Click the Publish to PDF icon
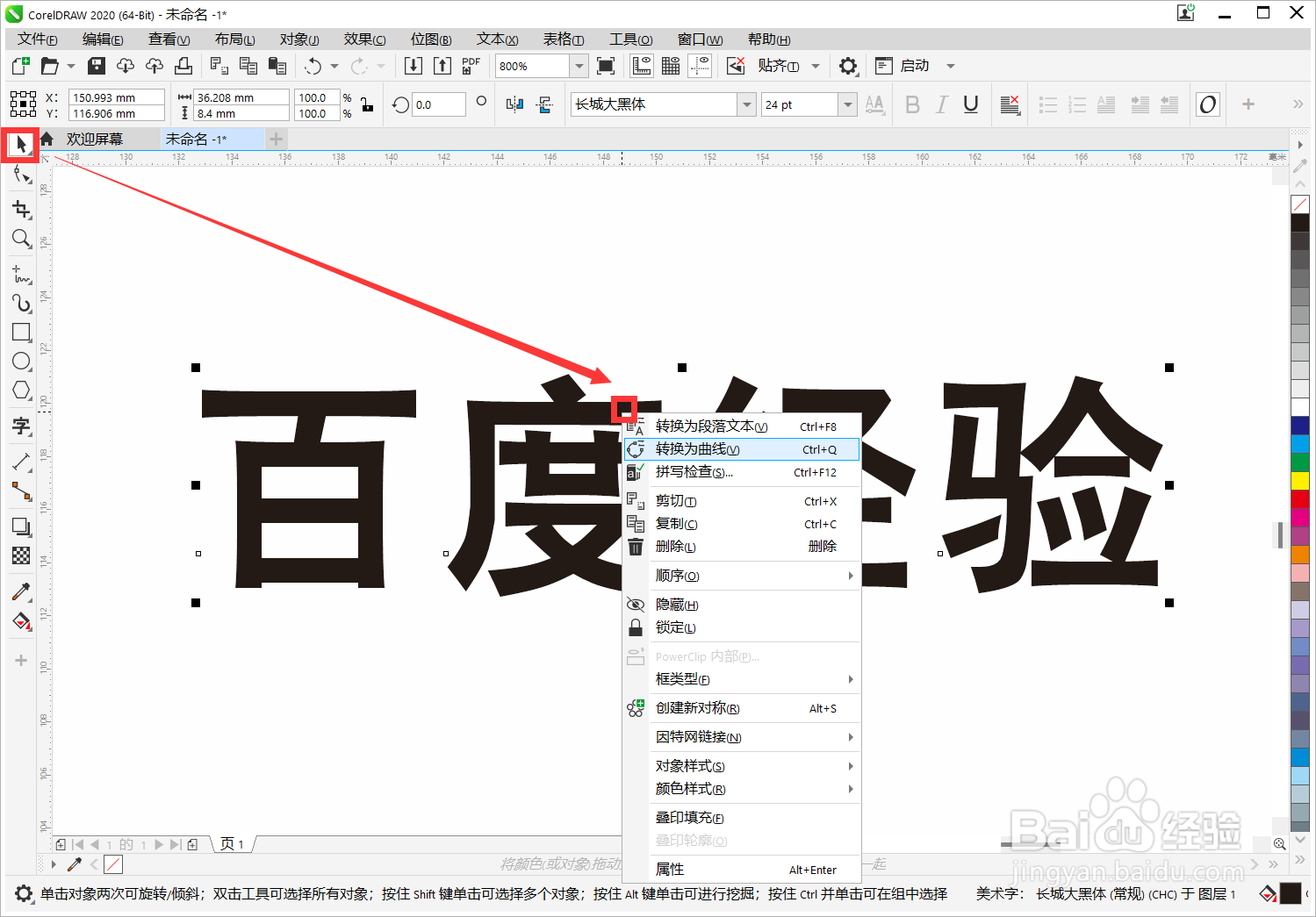 click(471, 66)
